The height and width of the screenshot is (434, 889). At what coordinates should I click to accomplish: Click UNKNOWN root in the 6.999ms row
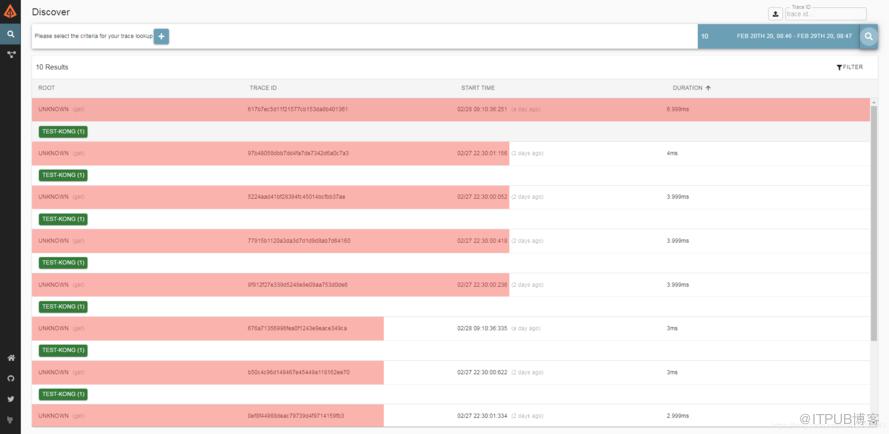53,109
